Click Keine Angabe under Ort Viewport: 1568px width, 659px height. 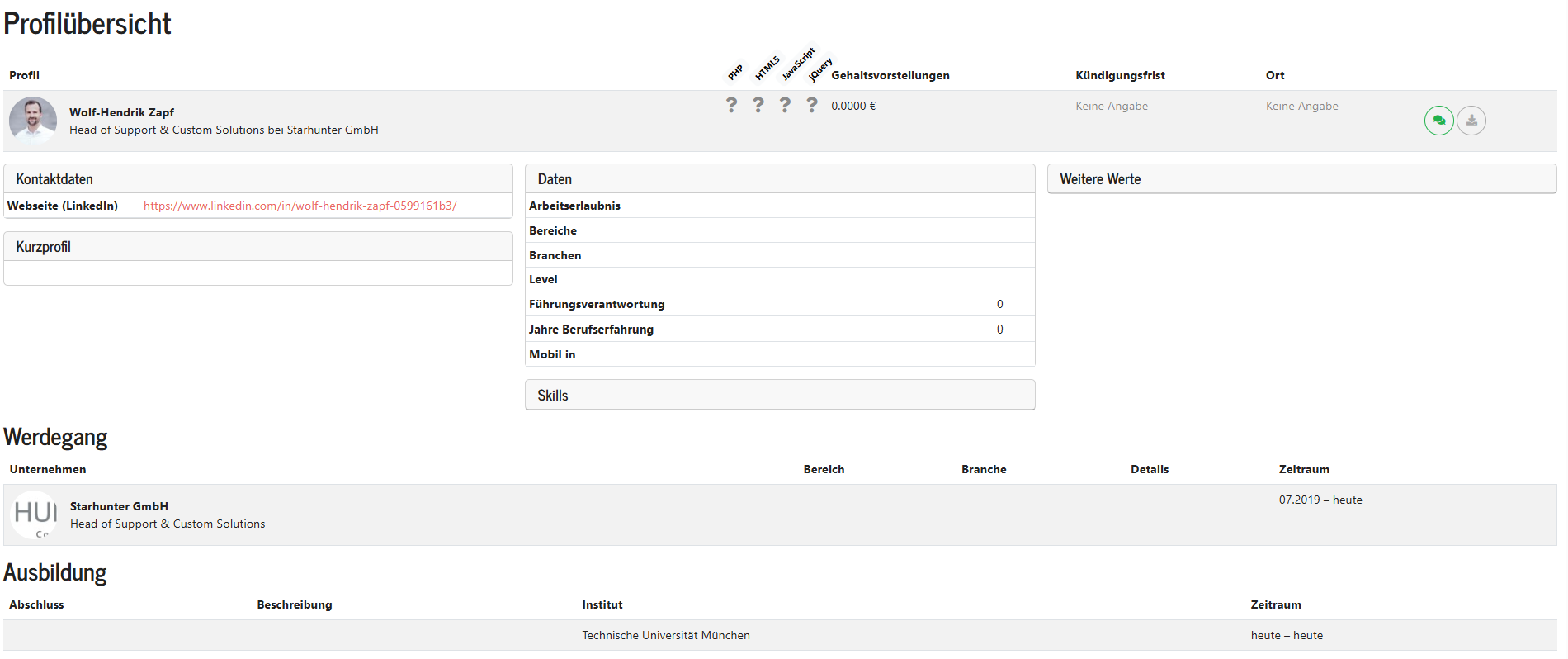click(1302, 106)
